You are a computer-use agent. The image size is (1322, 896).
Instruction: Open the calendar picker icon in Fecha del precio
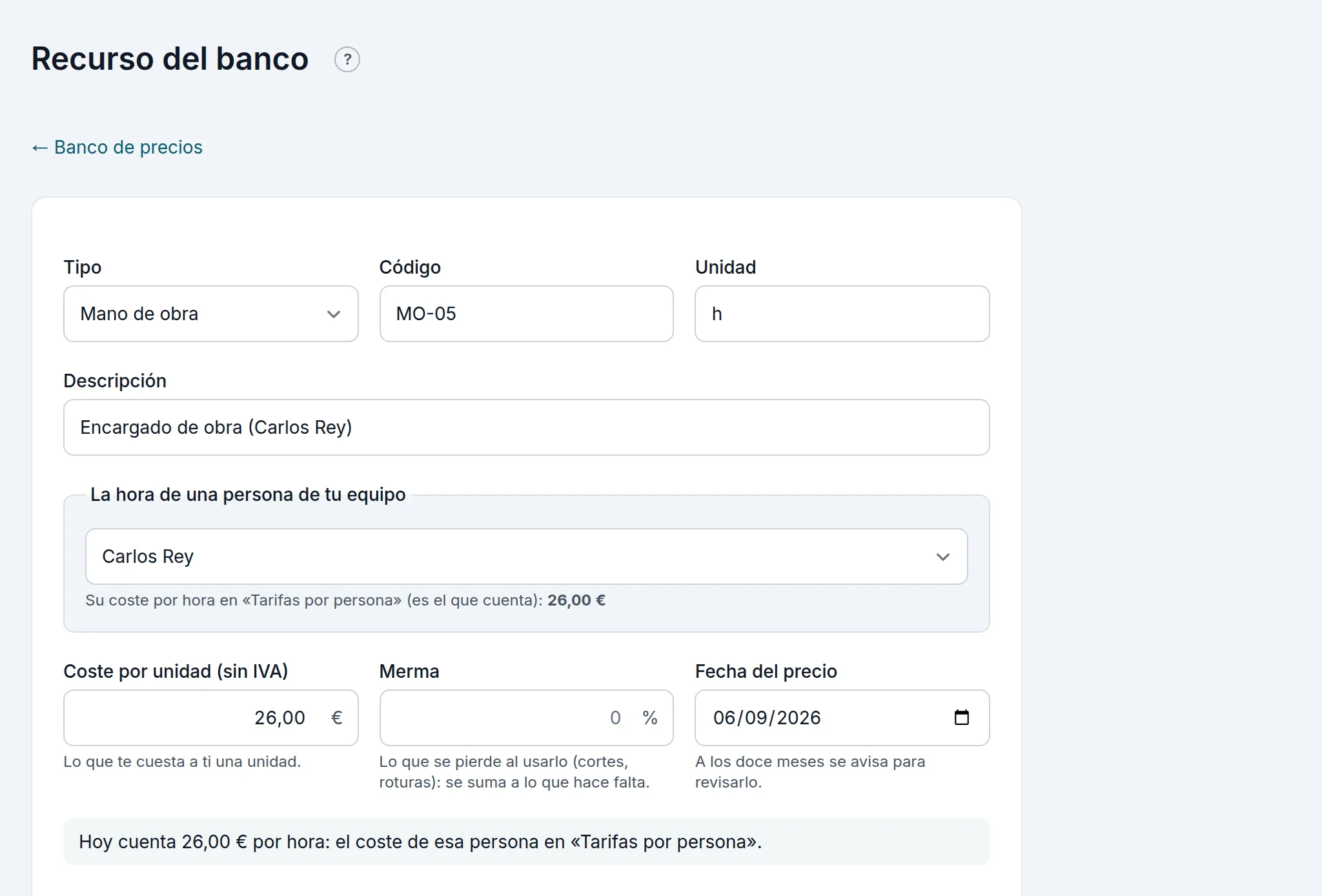962,717
